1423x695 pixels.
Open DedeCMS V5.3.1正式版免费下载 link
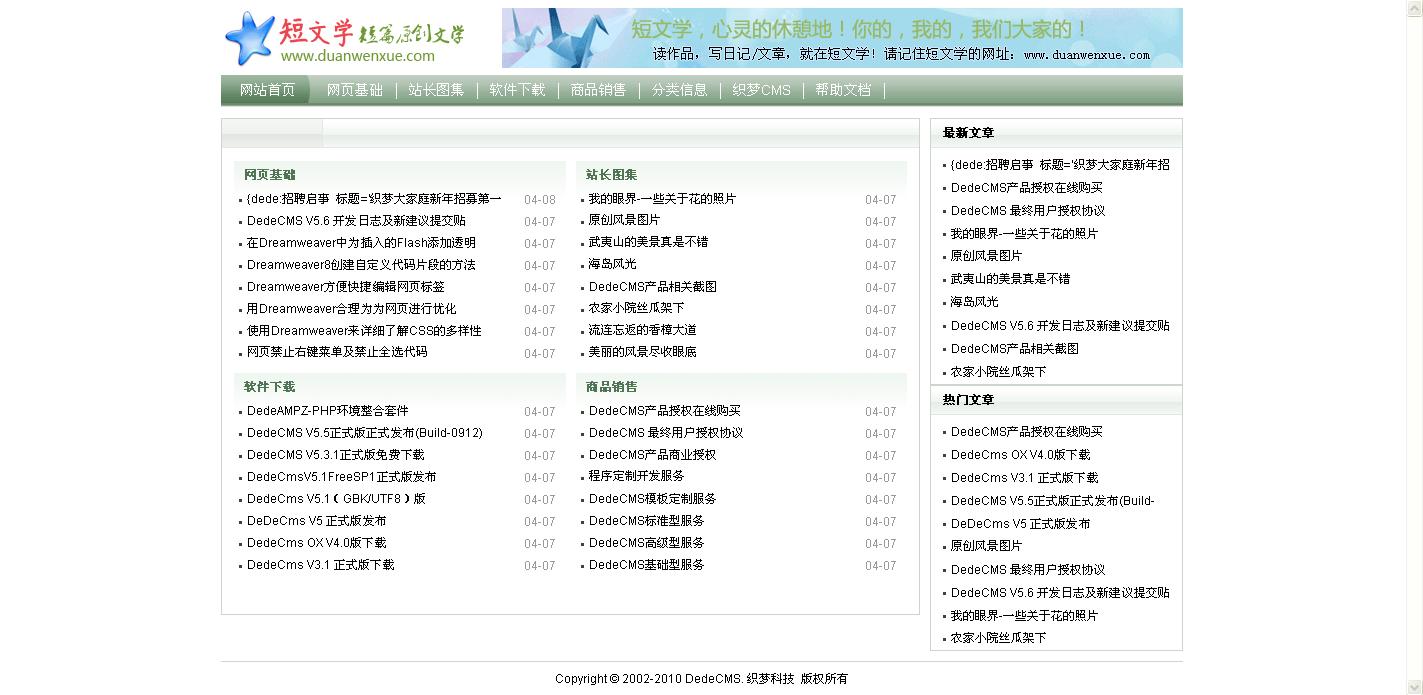(x=336, y=455)
